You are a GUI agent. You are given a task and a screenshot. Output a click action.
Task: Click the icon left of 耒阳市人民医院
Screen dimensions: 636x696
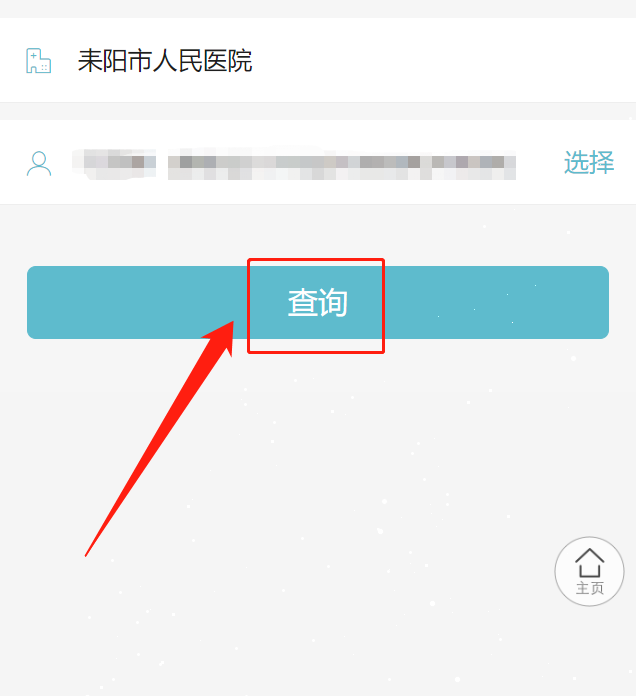[39, 61]
